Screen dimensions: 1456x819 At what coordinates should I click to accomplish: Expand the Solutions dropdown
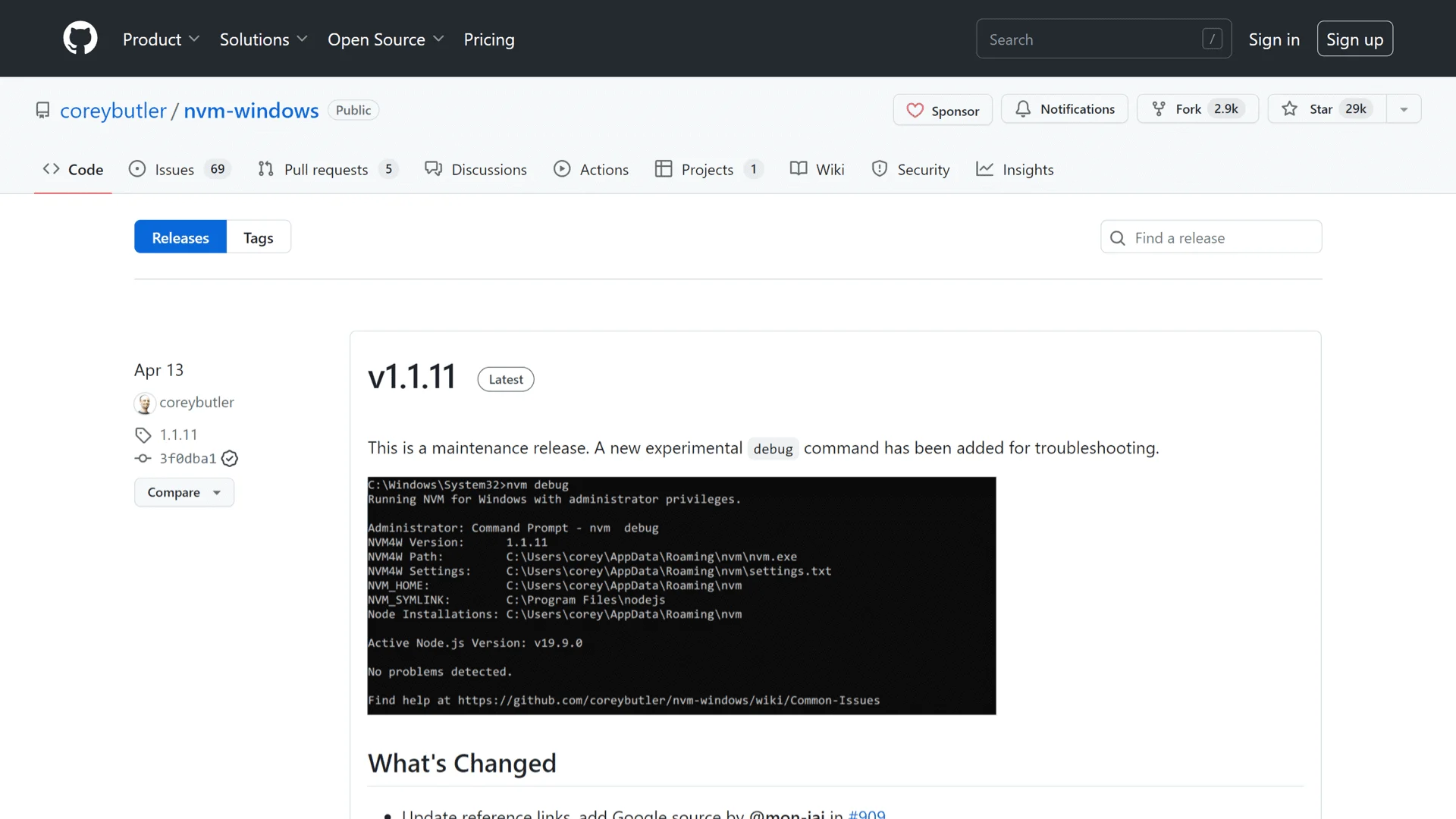coord(262,39)
